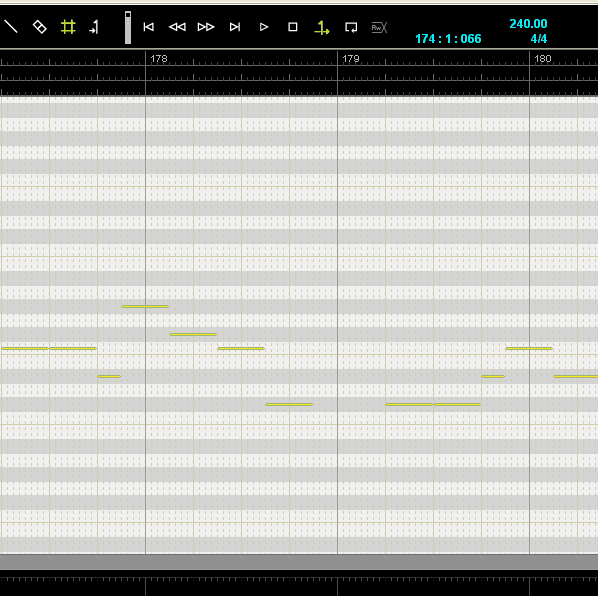Click measure 179 in the ruler
Image resolution: width=598 pixels, height=596 pixels.
coord(350,59)
